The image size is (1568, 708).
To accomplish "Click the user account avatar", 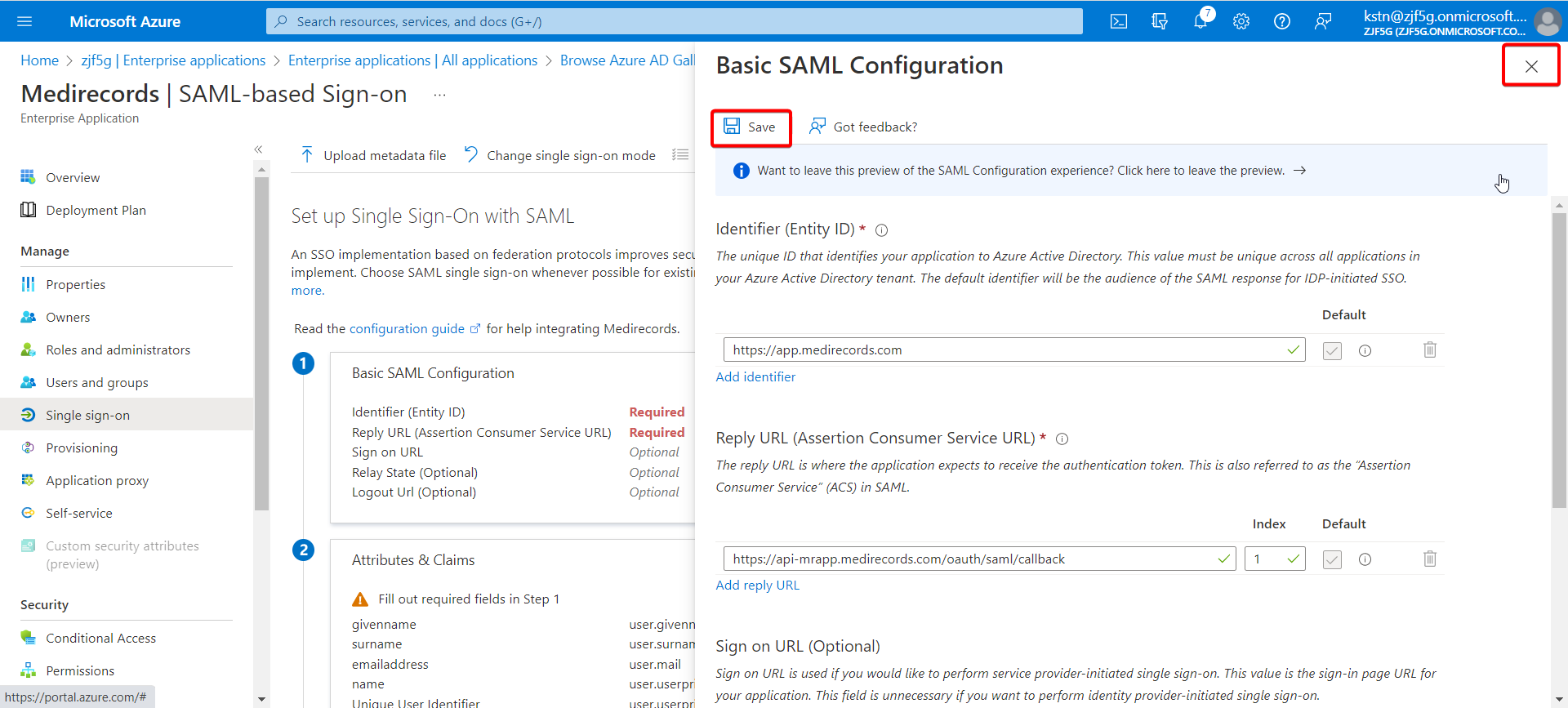I will 1547,21.
